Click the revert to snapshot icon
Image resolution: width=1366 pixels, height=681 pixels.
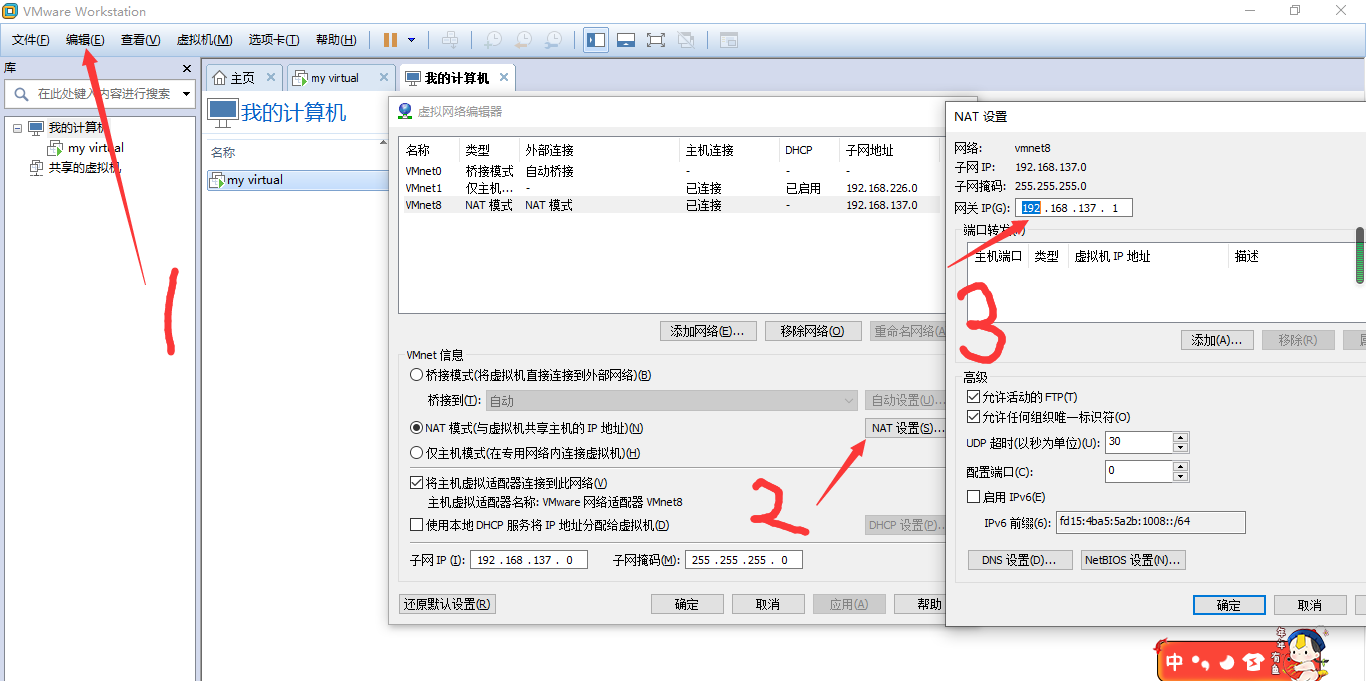(x=523, y=40)
